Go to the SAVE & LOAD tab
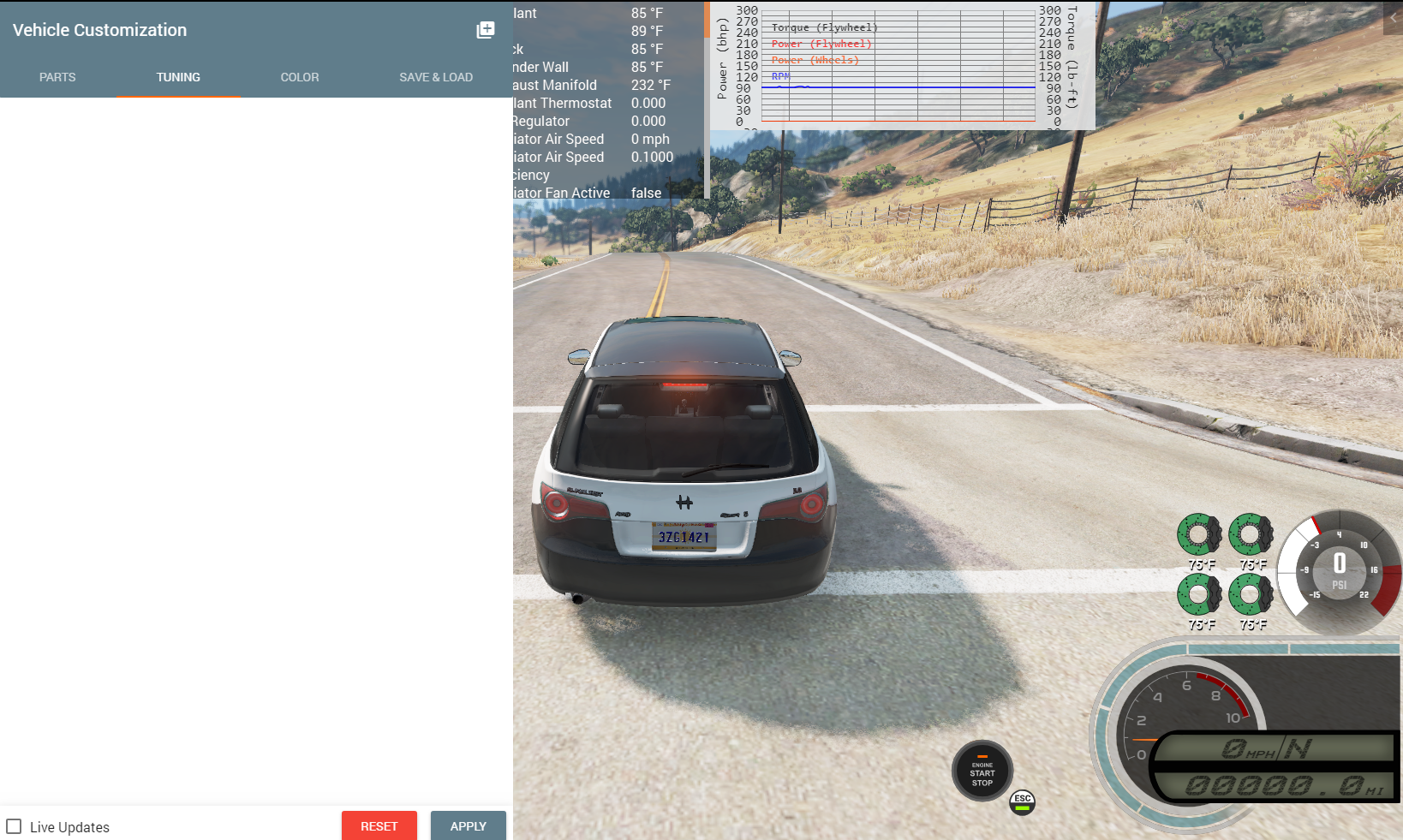Image resolution: width=1403 pixels, height=840 pixels. pyautogui.click(x=436, y=77)
